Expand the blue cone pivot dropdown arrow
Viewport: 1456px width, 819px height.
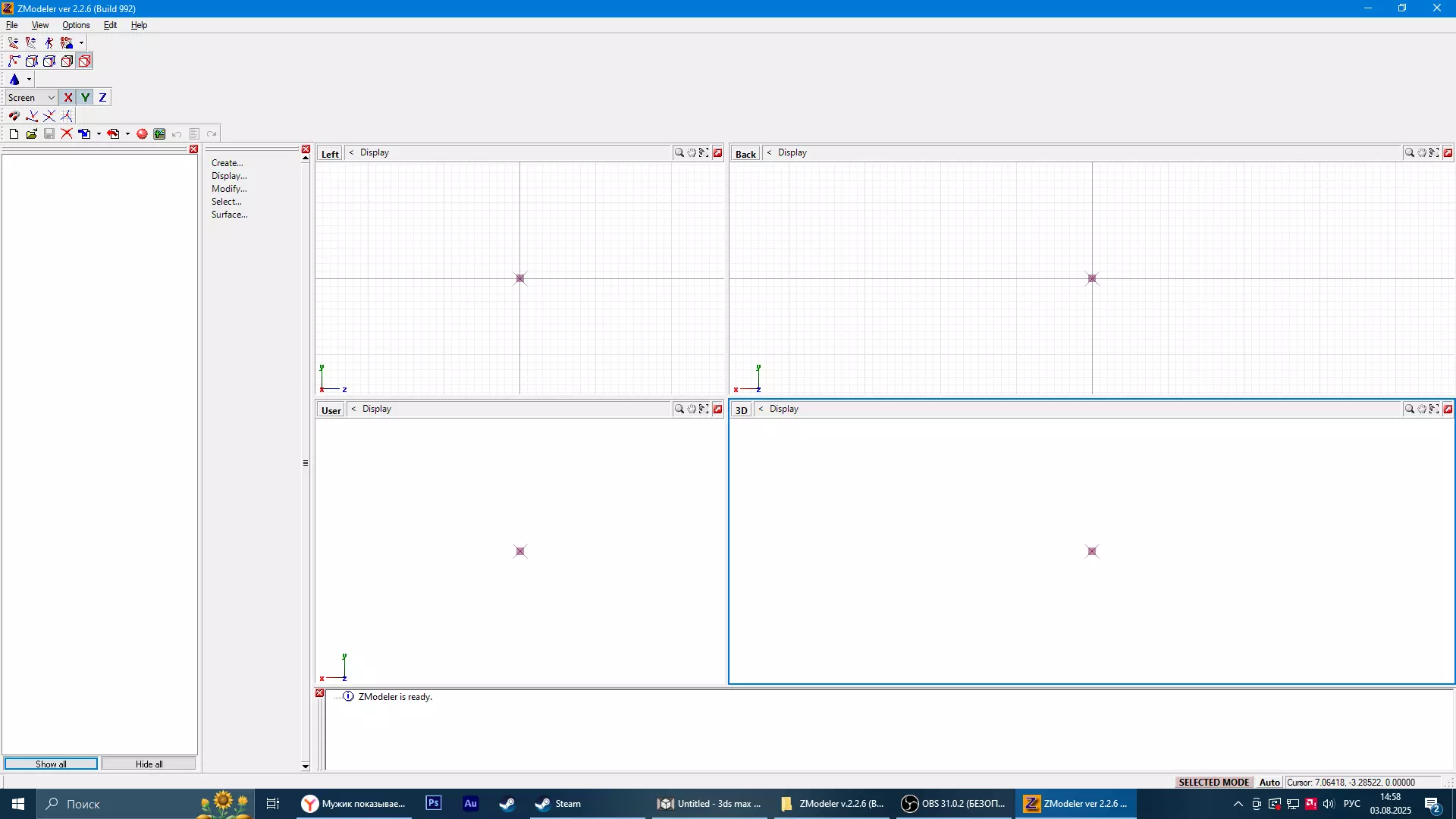(30, 80)
